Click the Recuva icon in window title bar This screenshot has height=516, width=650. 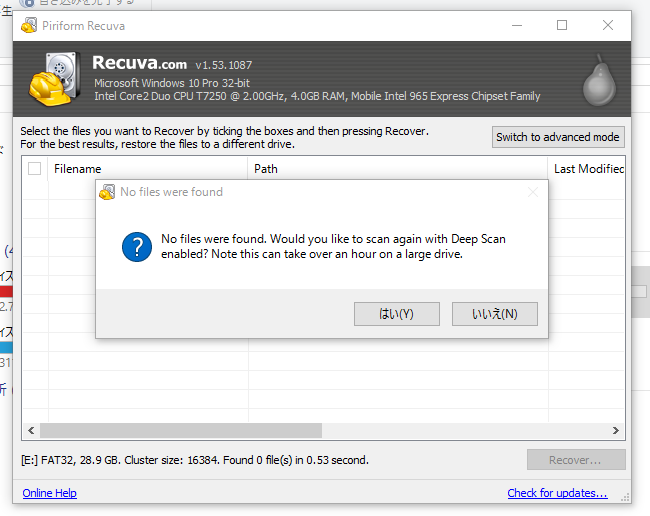click(29, 26)
